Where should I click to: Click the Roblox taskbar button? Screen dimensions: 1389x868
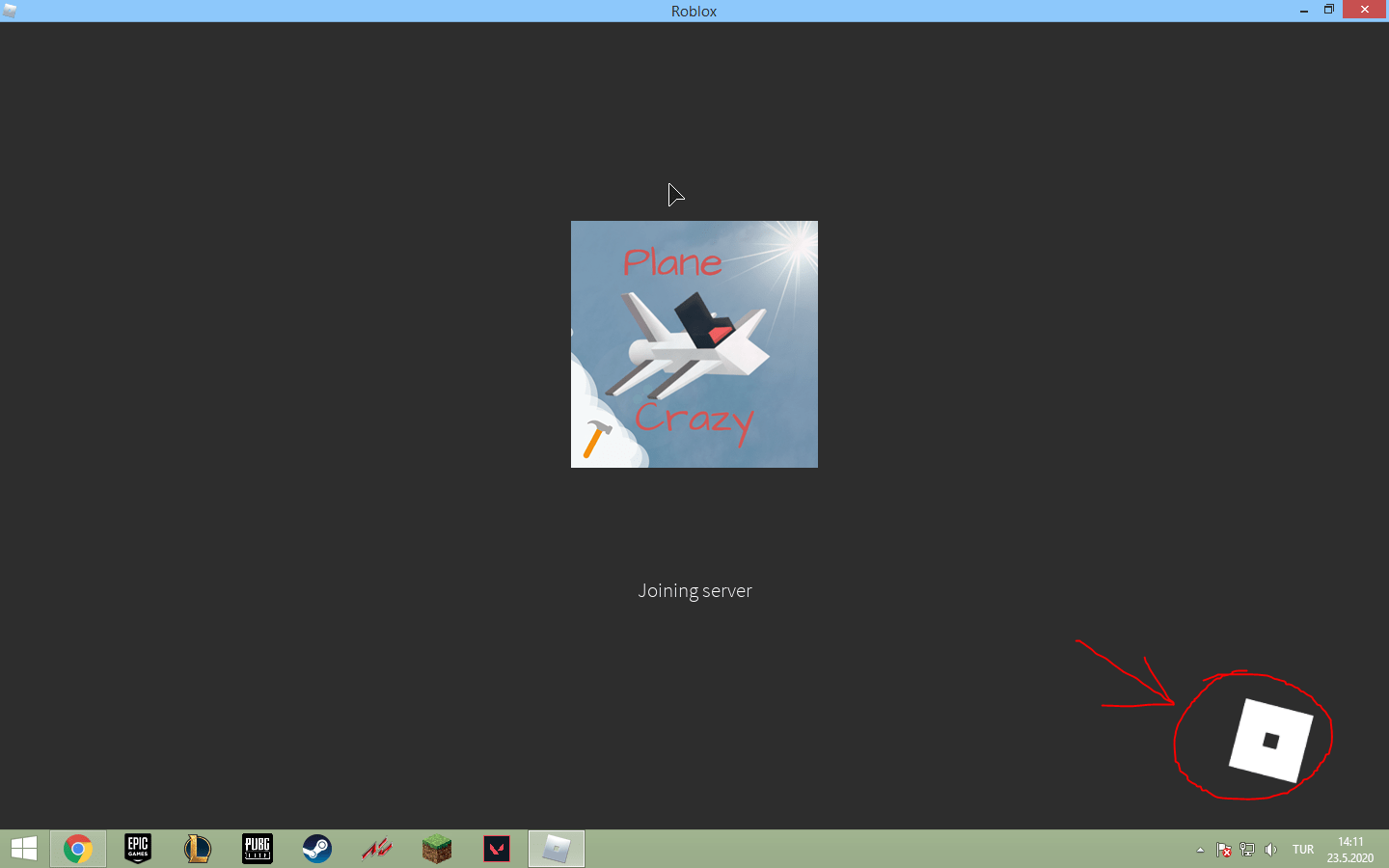coord(557,849)
